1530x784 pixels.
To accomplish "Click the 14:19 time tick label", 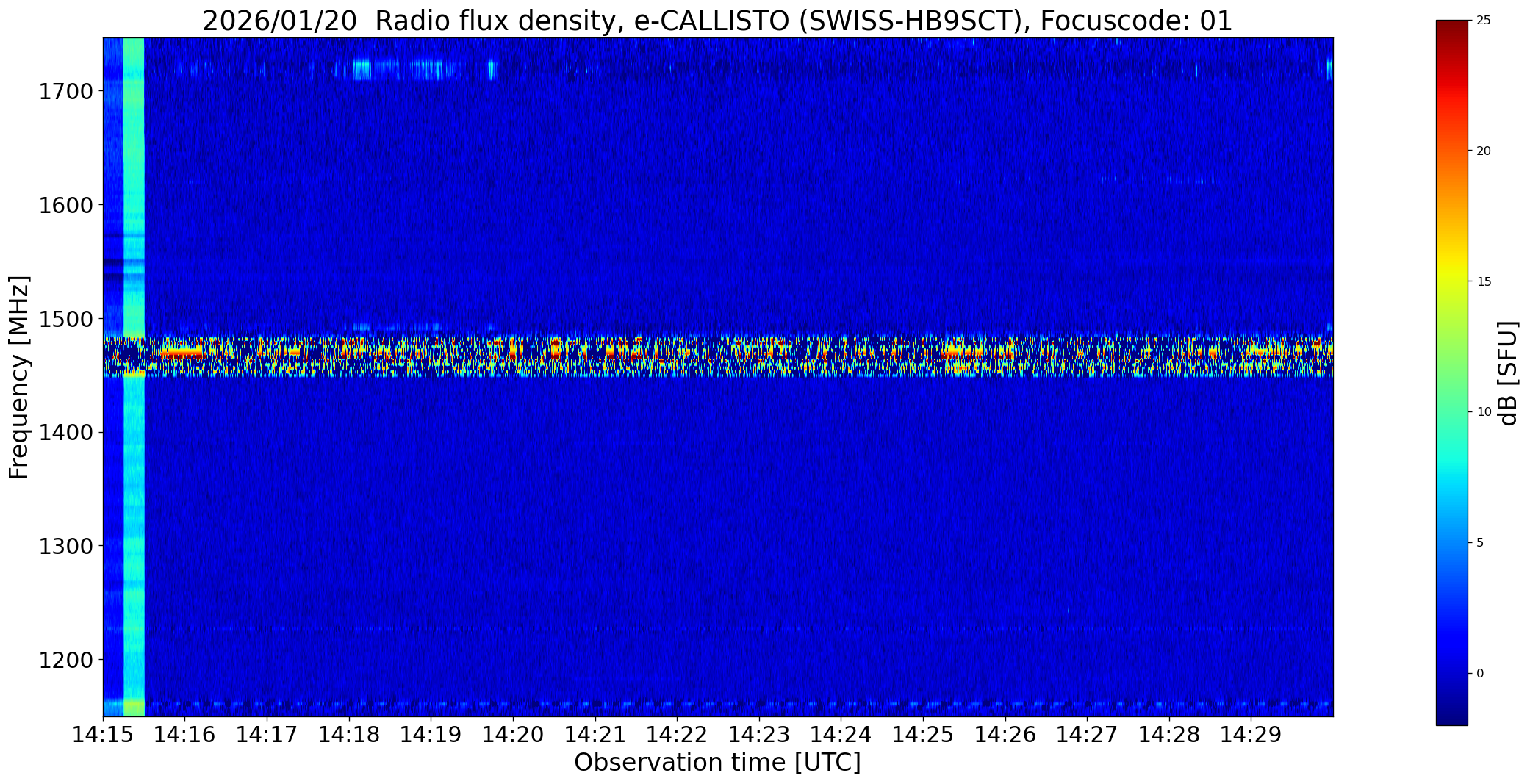I will 431,735.
